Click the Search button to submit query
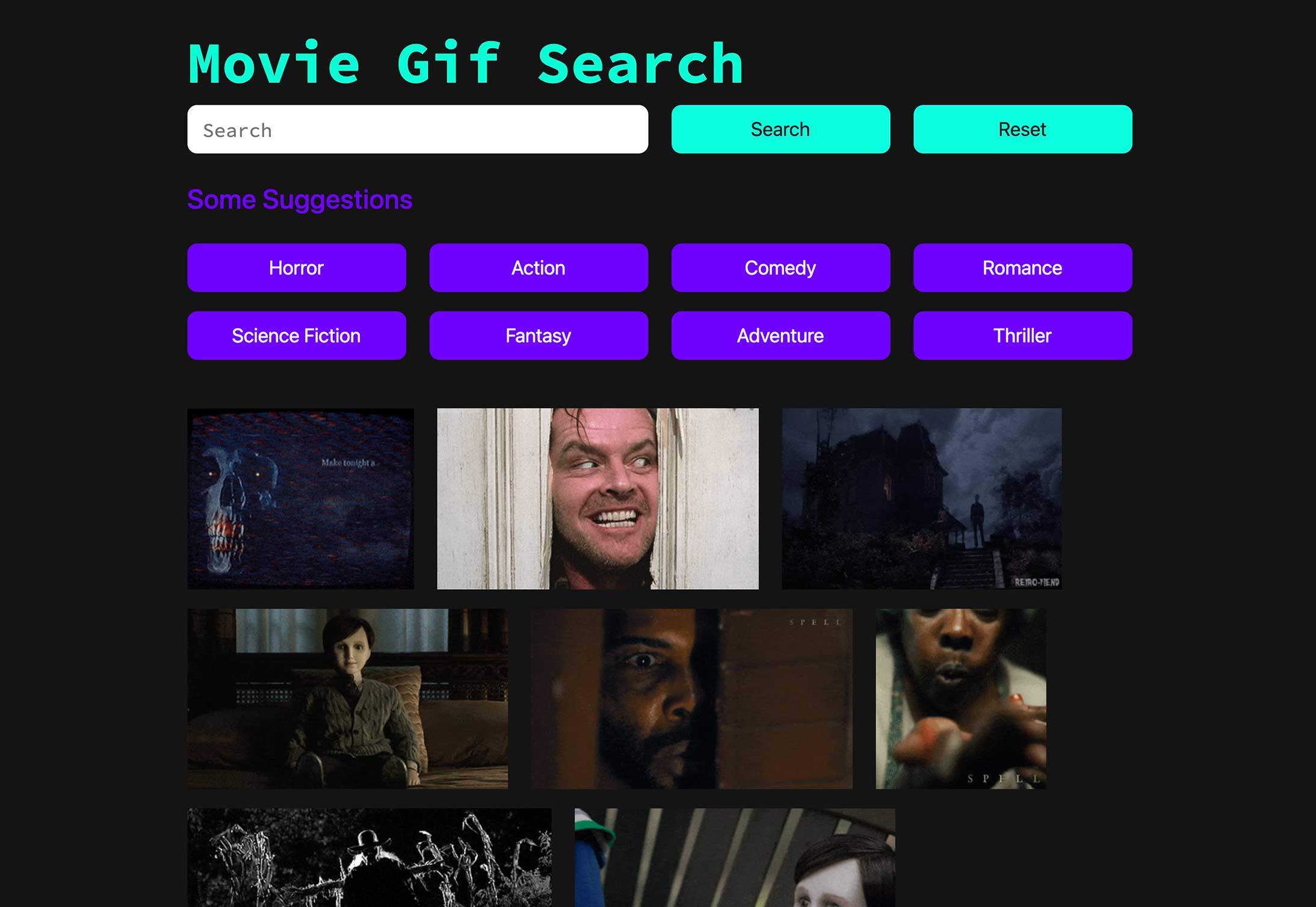1316x907 pixels. (781, 129)
